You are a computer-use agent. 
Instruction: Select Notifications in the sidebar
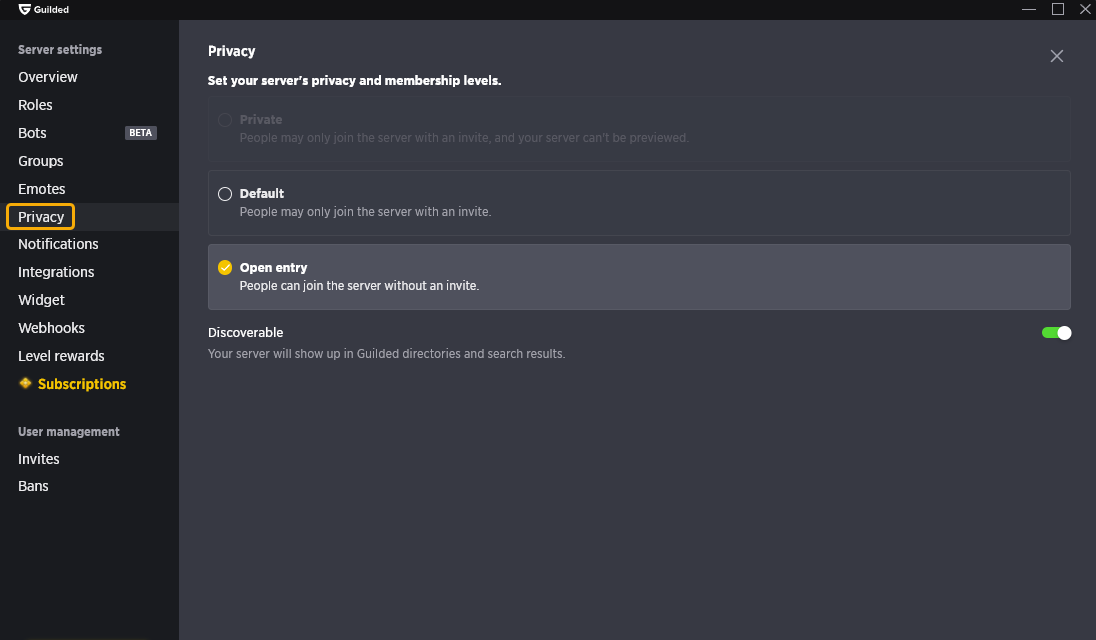pos(58,244)
